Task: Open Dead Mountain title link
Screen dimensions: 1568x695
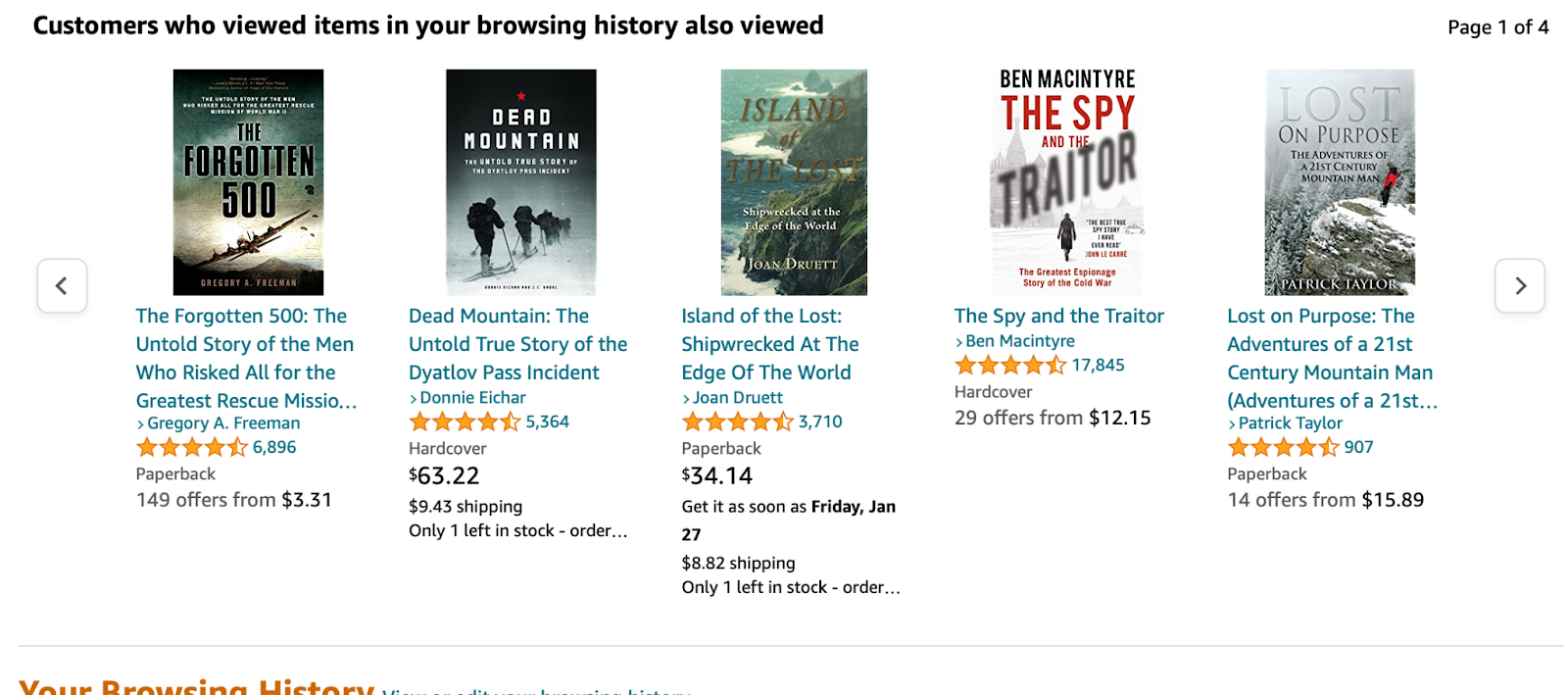Action: (x=517, y=344)
